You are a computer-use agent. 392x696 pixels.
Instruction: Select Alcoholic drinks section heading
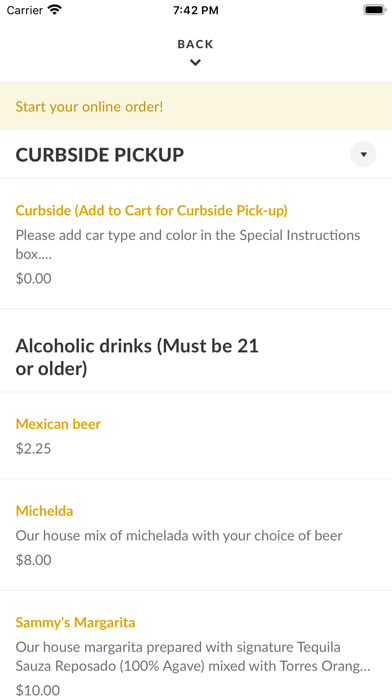click(x=137, y=357)
